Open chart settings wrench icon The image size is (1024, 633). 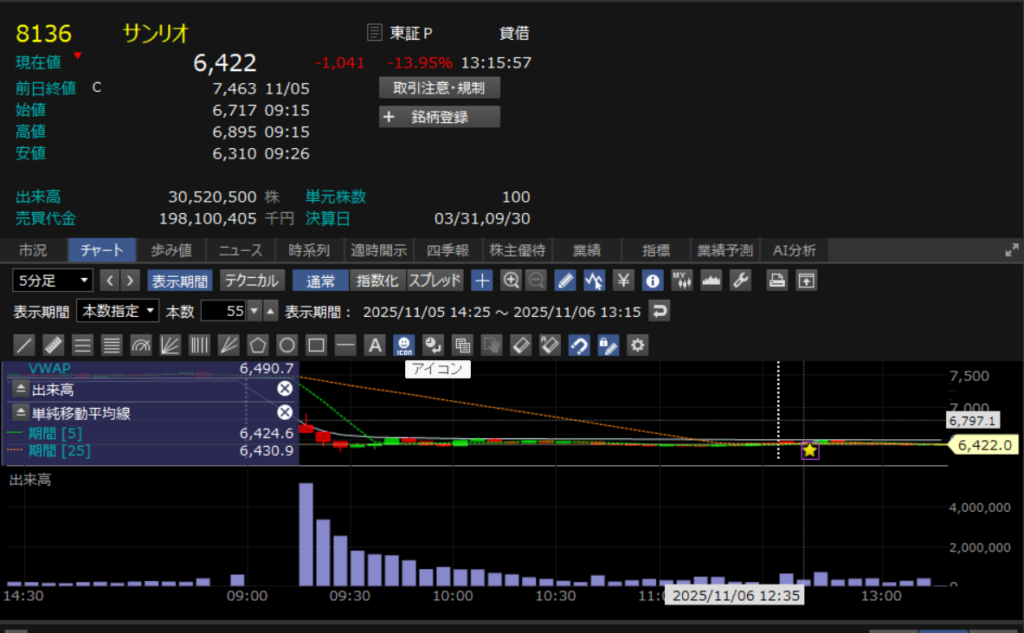click(741, 280)
